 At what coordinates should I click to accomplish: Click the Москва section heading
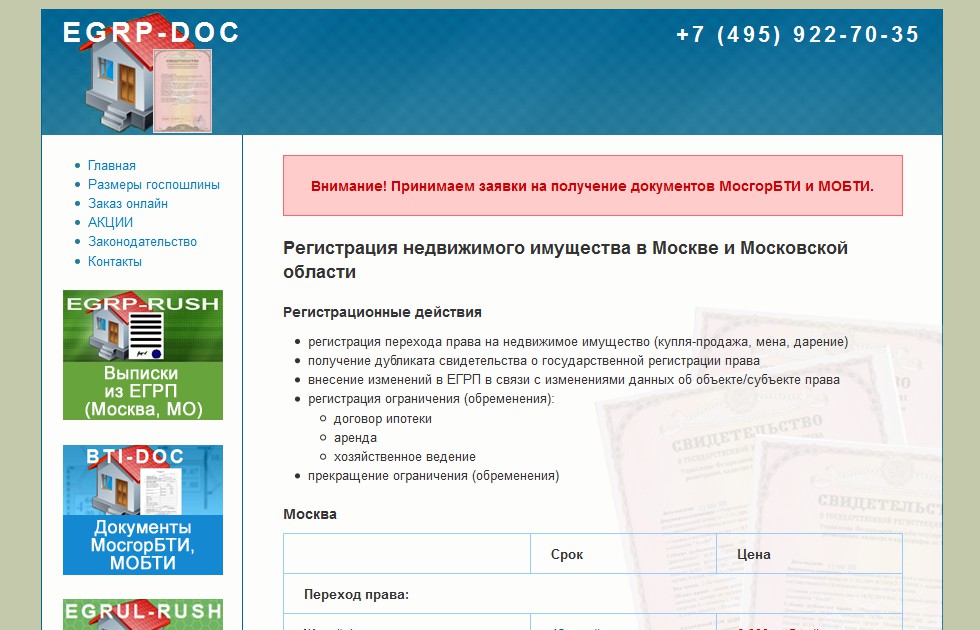(310, 514)
